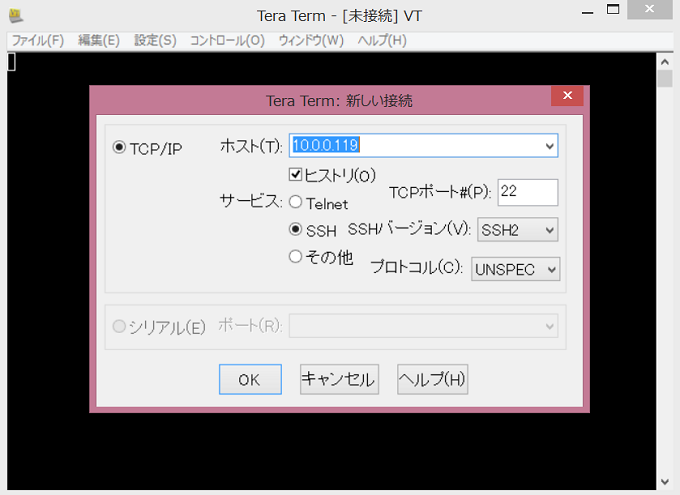Open the 設定(S) menu

155,41
